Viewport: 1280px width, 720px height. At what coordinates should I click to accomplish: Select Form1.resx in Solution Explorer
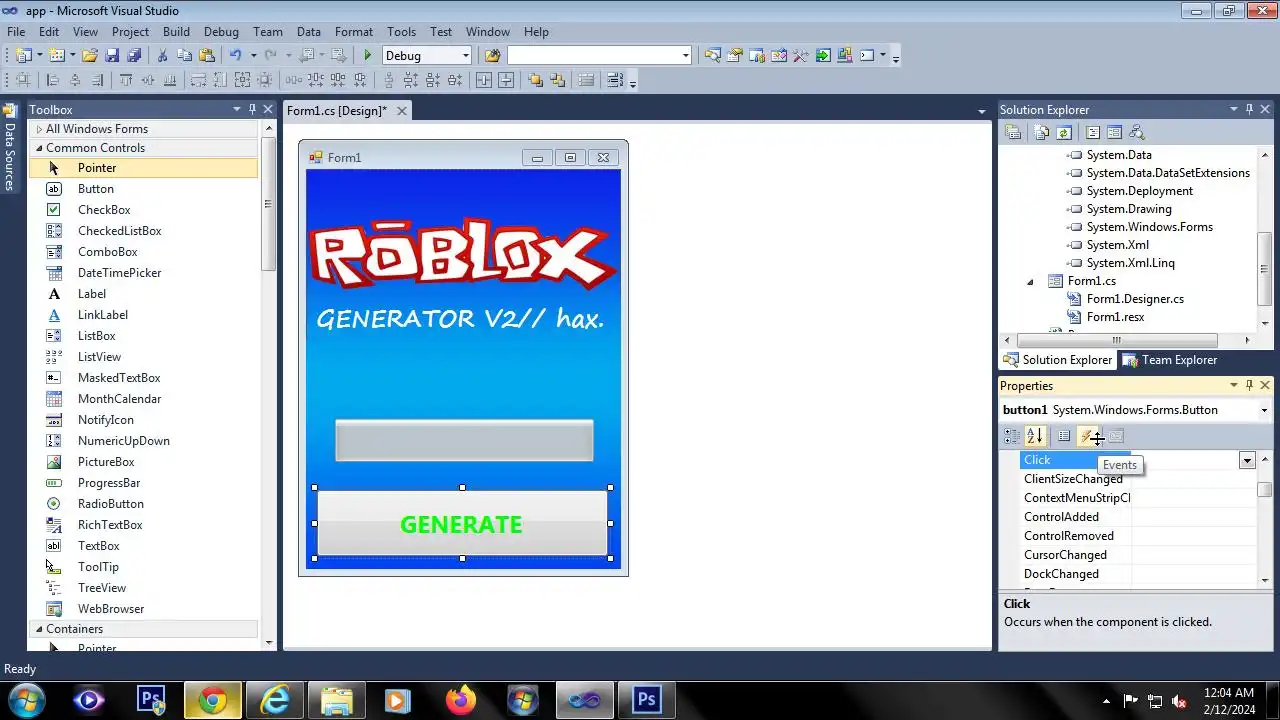click(x=1115, y=317)
